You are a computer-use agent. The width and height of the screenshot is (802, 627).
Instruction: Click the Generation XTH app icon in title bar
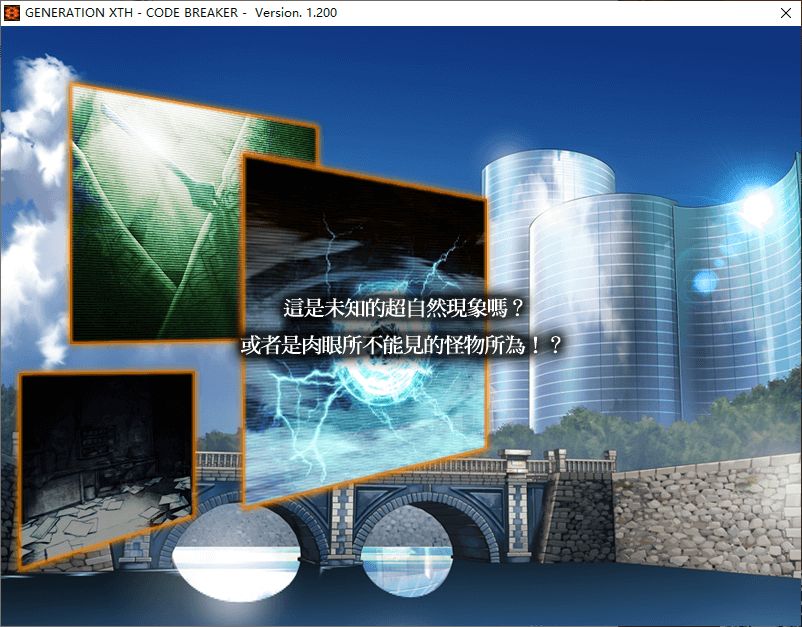point(13,12)
